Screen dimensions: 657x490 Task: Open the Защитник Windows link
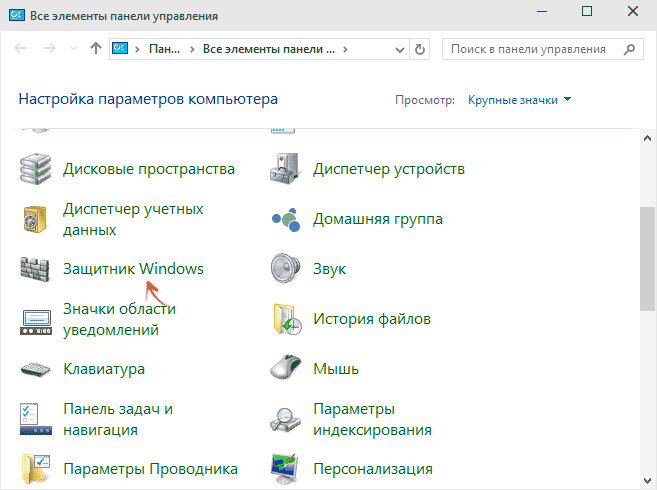tap(133, 269)
